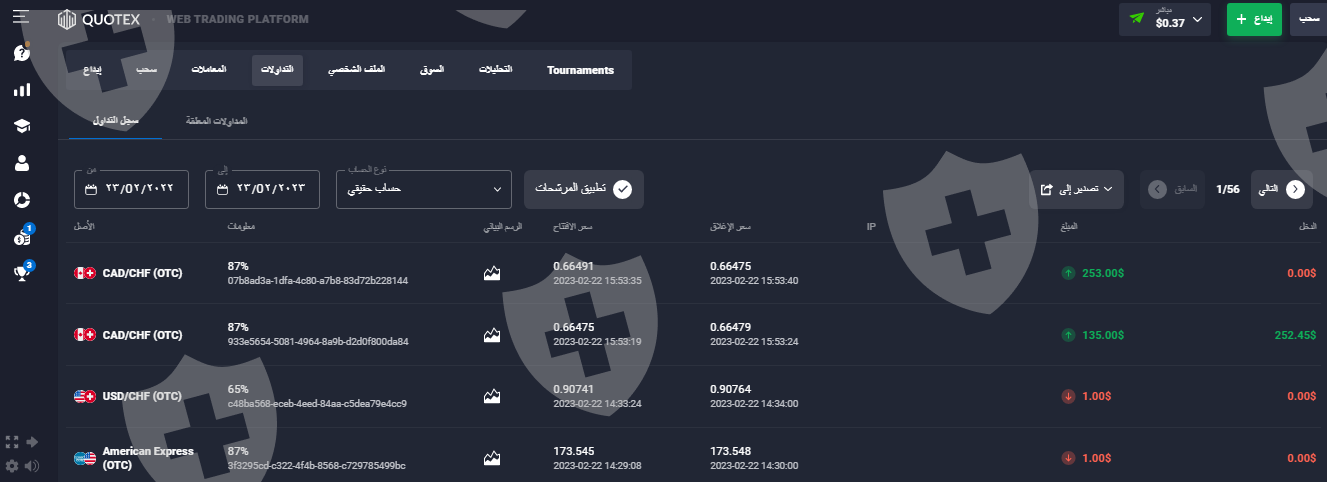Viewport: 1327px width, 482px height.
Task: Open chart for American Express trade
Action: tap(491, 458)
